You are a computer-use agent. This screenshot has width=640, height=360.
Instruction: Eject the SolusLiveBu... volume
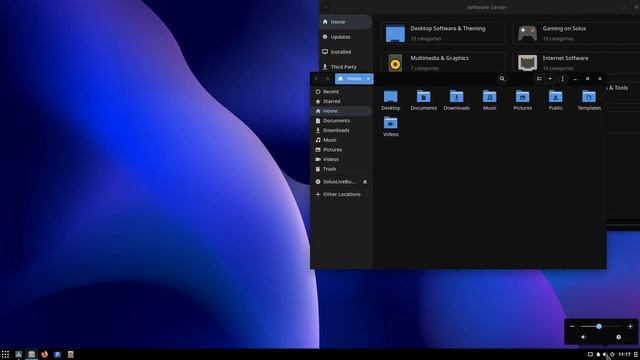(x=365, y=182)
